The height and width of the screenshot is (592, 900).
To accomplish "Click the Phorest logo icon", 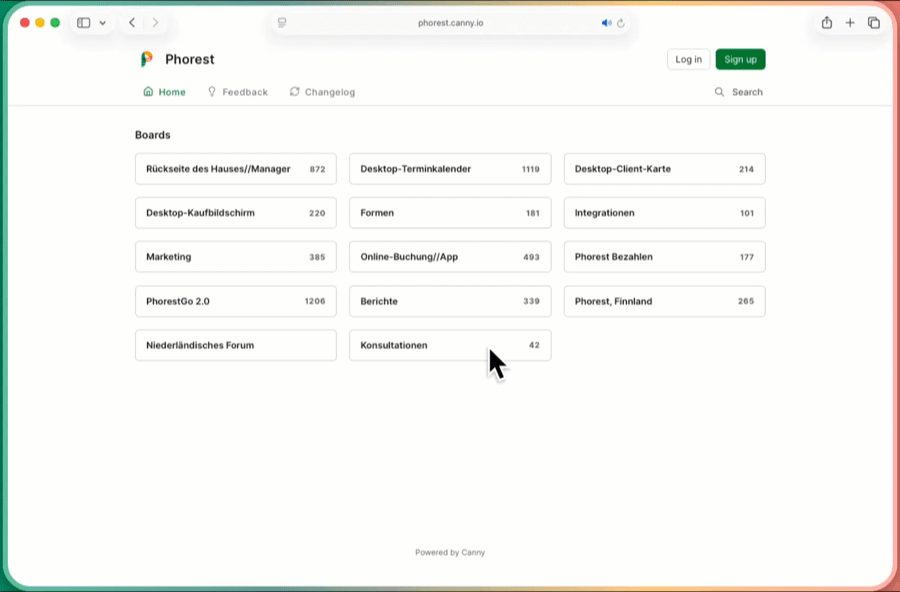I will 147,59.
